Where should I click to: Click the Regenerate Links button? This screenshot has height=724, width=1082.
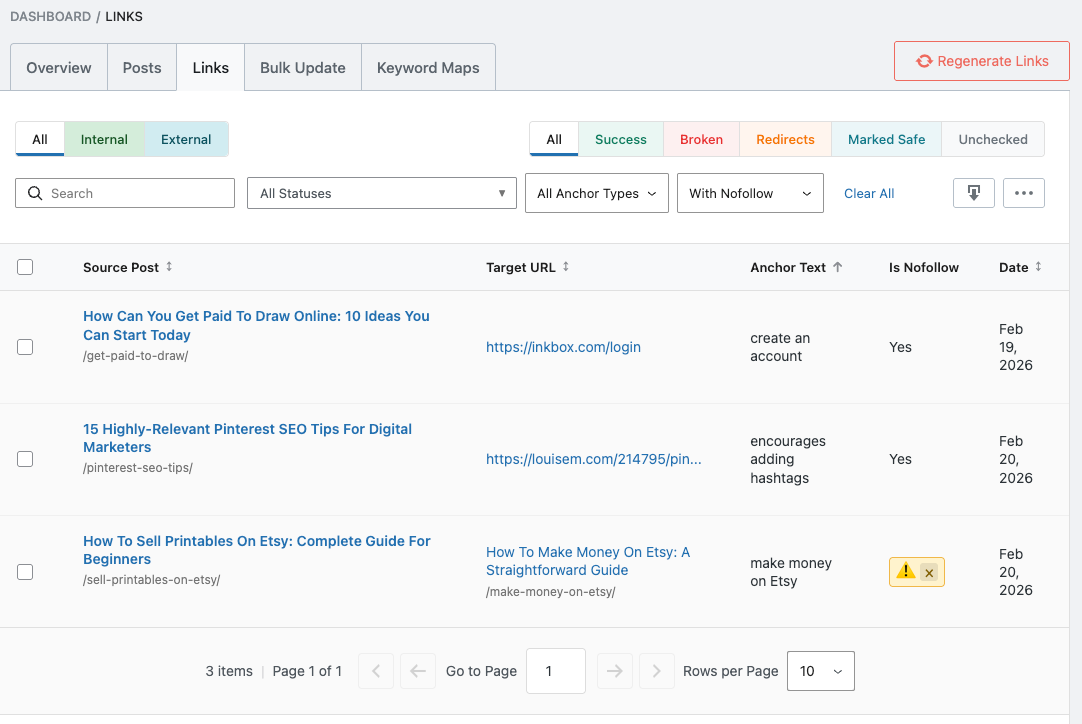click(x=981, y=61)
